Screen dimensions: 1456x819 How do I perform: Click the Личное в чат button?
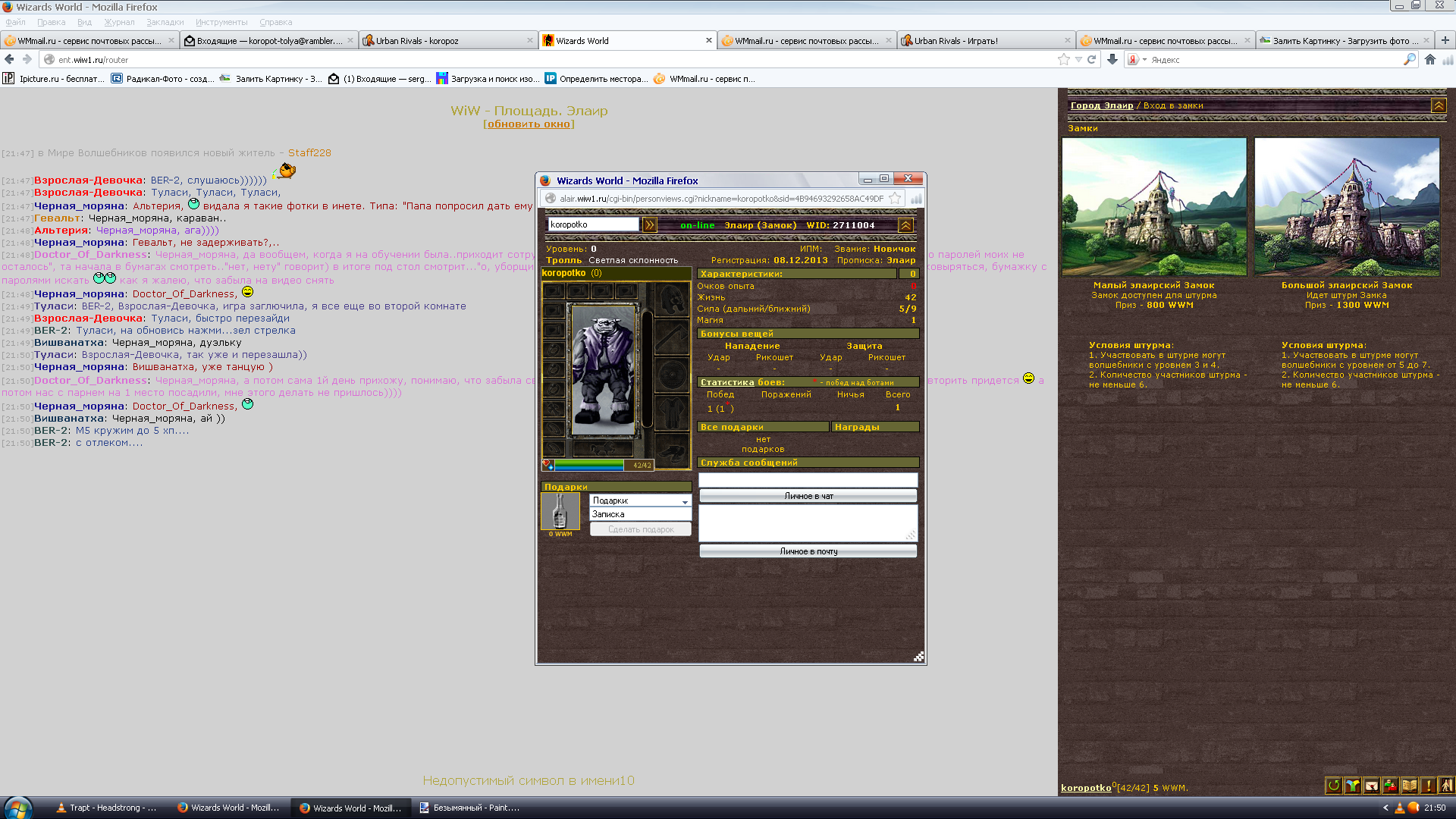coord(808,496)
